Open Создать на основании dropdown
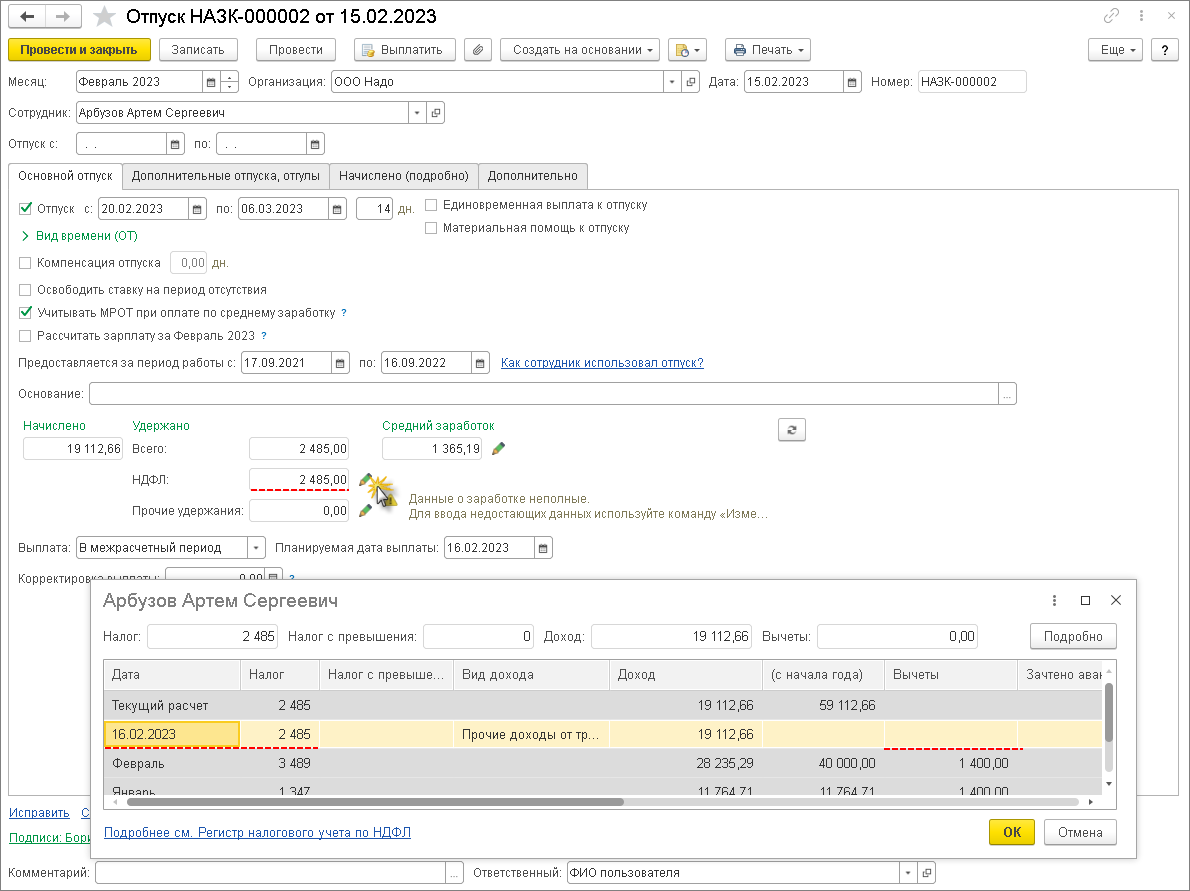This screenshot has width=1190, height=891. [580, 50]
